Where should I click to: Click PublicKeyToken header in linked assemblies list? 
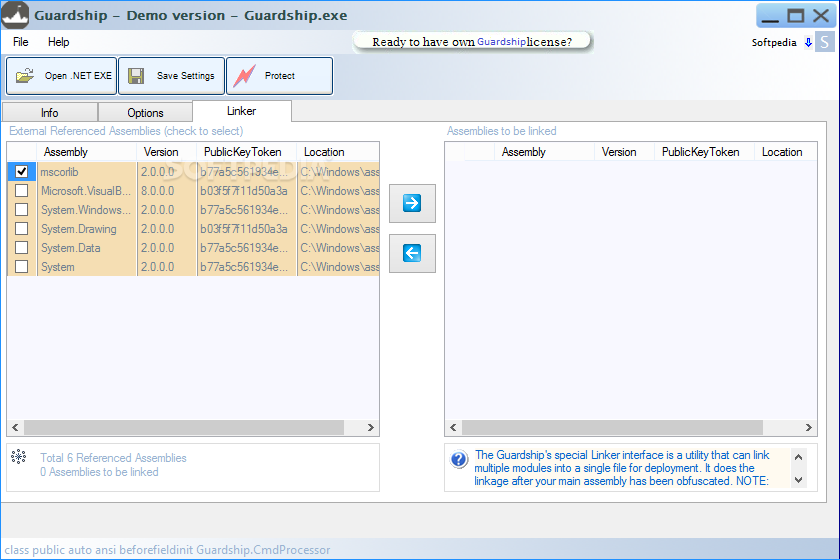pos(704,152)
